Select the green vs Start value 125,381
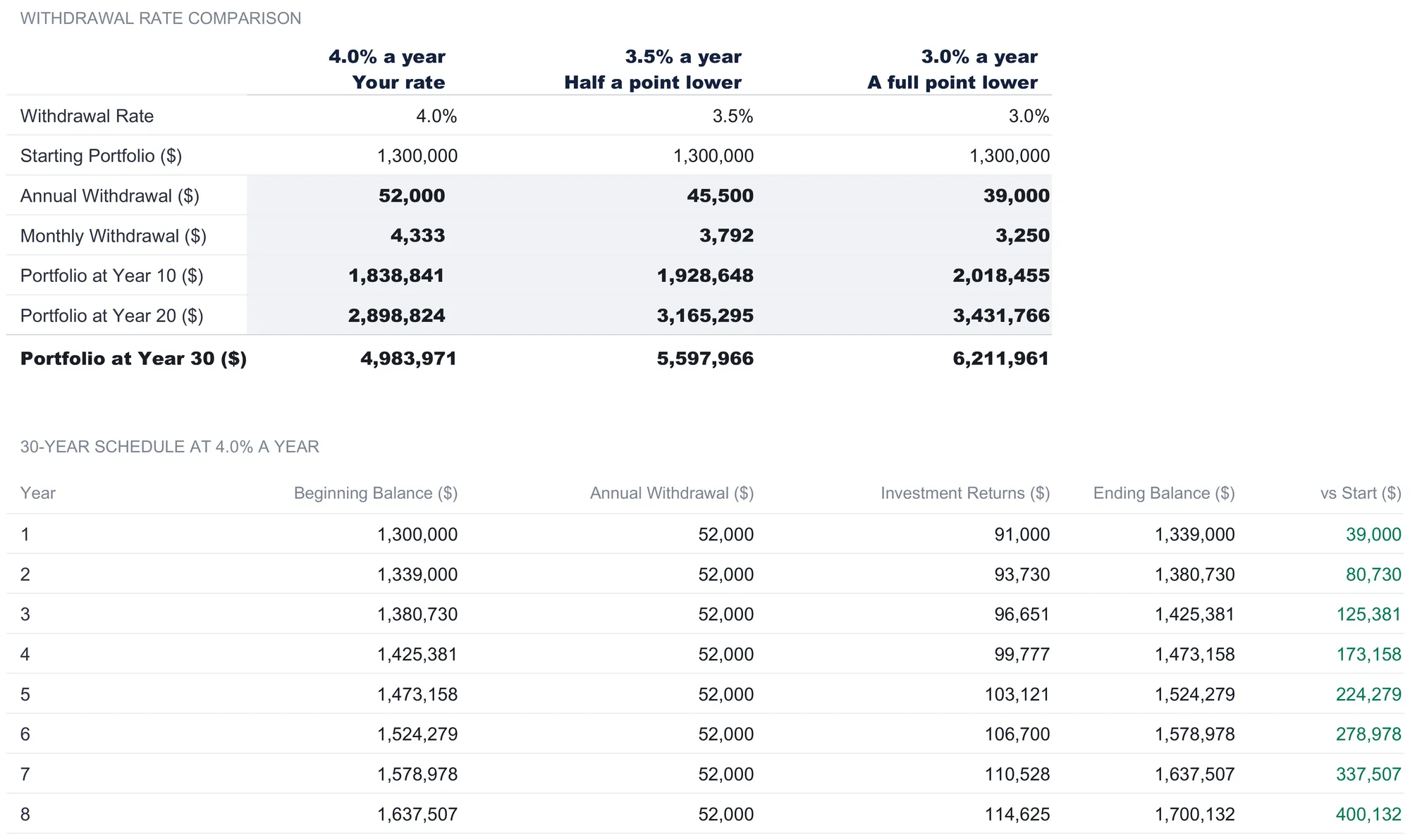1410x840 pixels. (1368, 614)
